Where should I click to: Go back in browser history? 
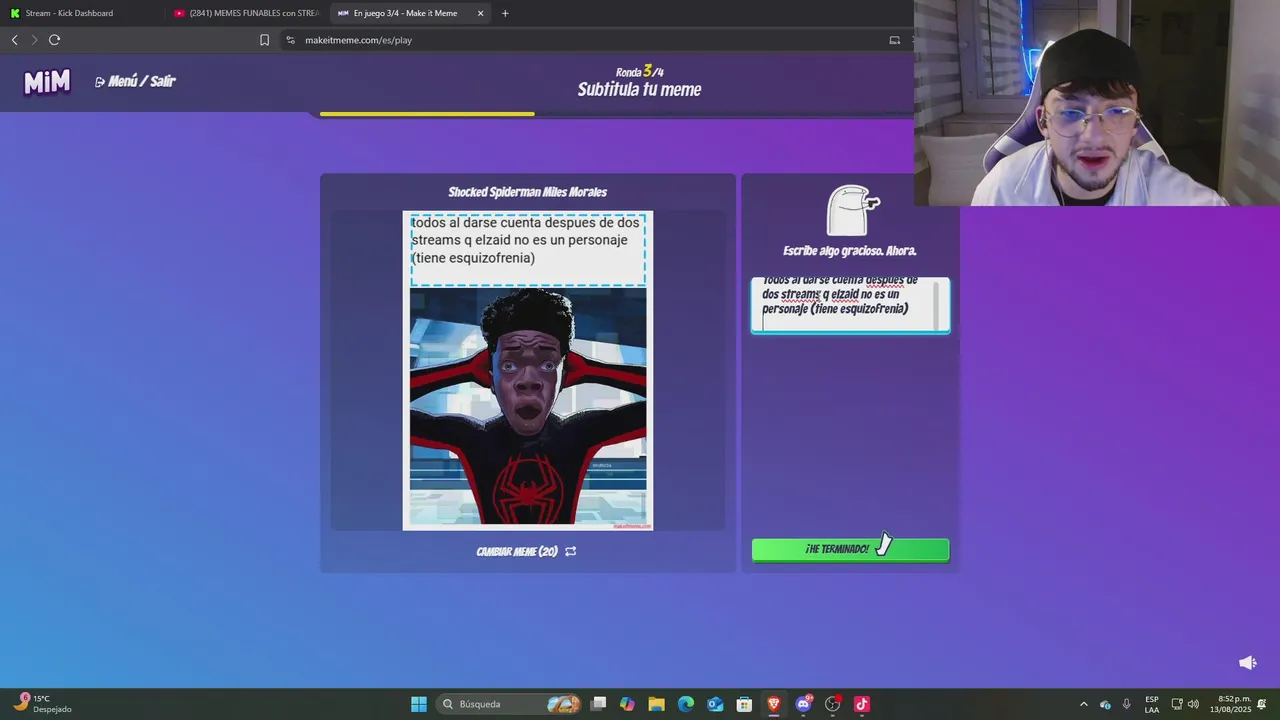[14, 40]
